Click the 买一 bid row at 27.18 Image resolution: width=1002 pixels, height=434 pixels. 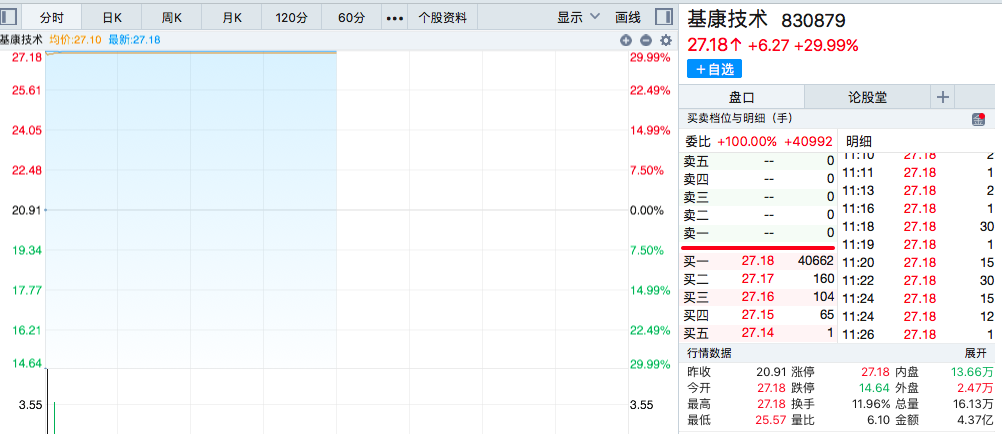click(x=759, y=261)
